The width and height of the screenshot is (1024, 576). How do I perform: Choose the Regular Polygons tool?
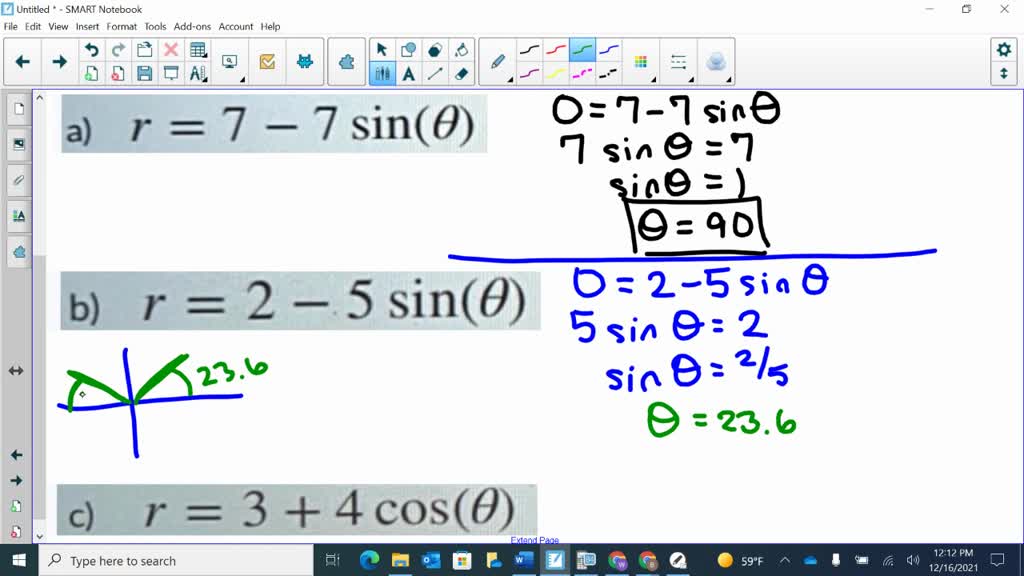pos(435,50)
